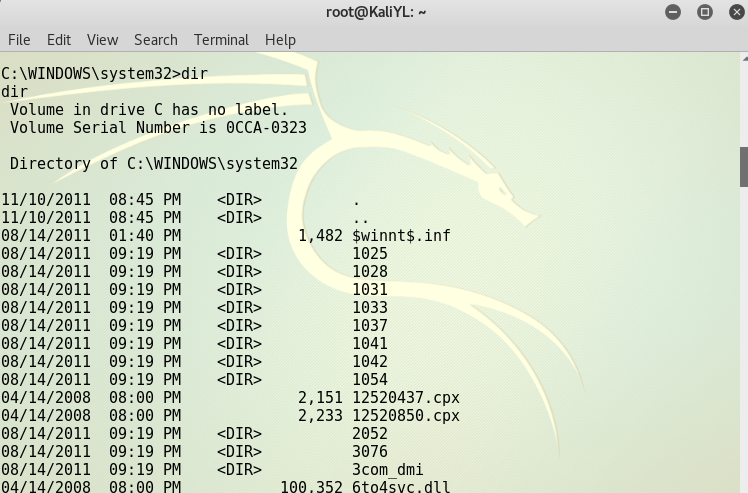
Task: Click the vertical scrollbar thumb
Action: (x=744, y=167)
